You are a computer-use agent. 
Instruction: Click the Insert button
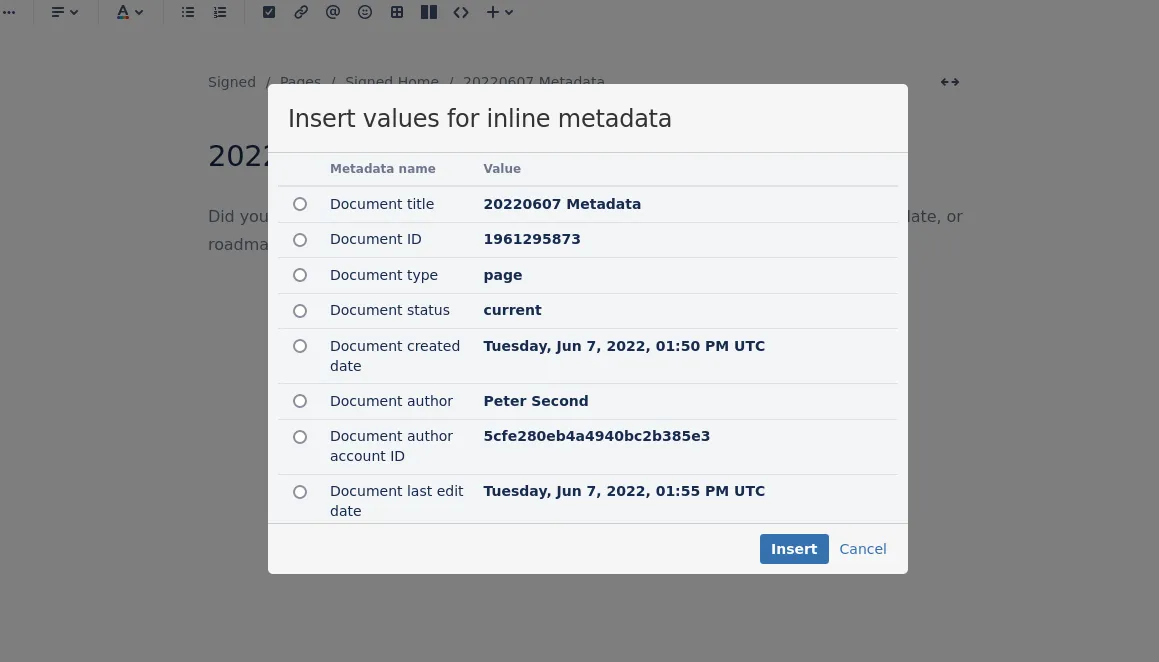794,549
